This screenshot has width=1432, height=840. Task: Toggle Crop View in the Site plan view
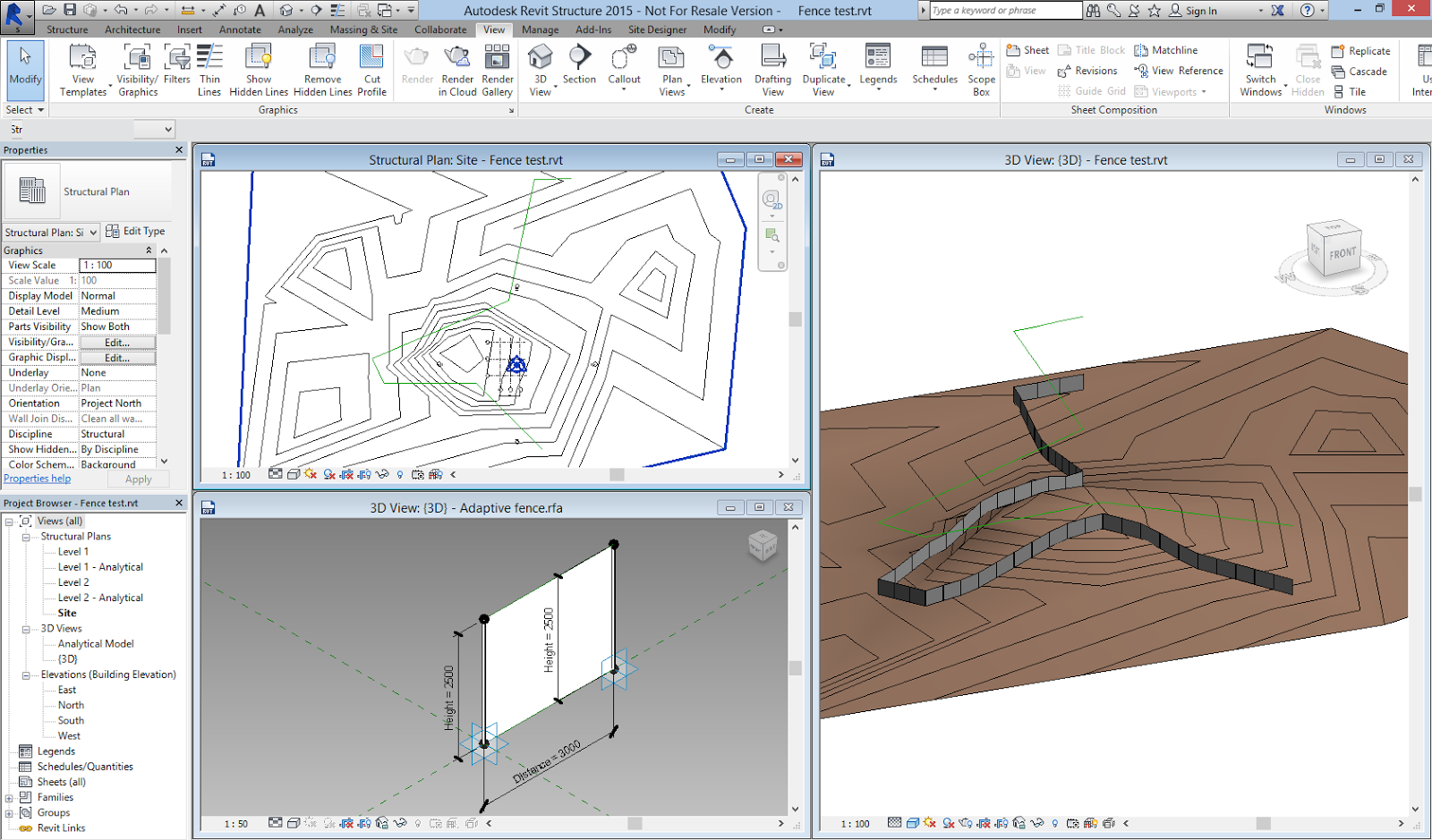[x=347, y=475]
